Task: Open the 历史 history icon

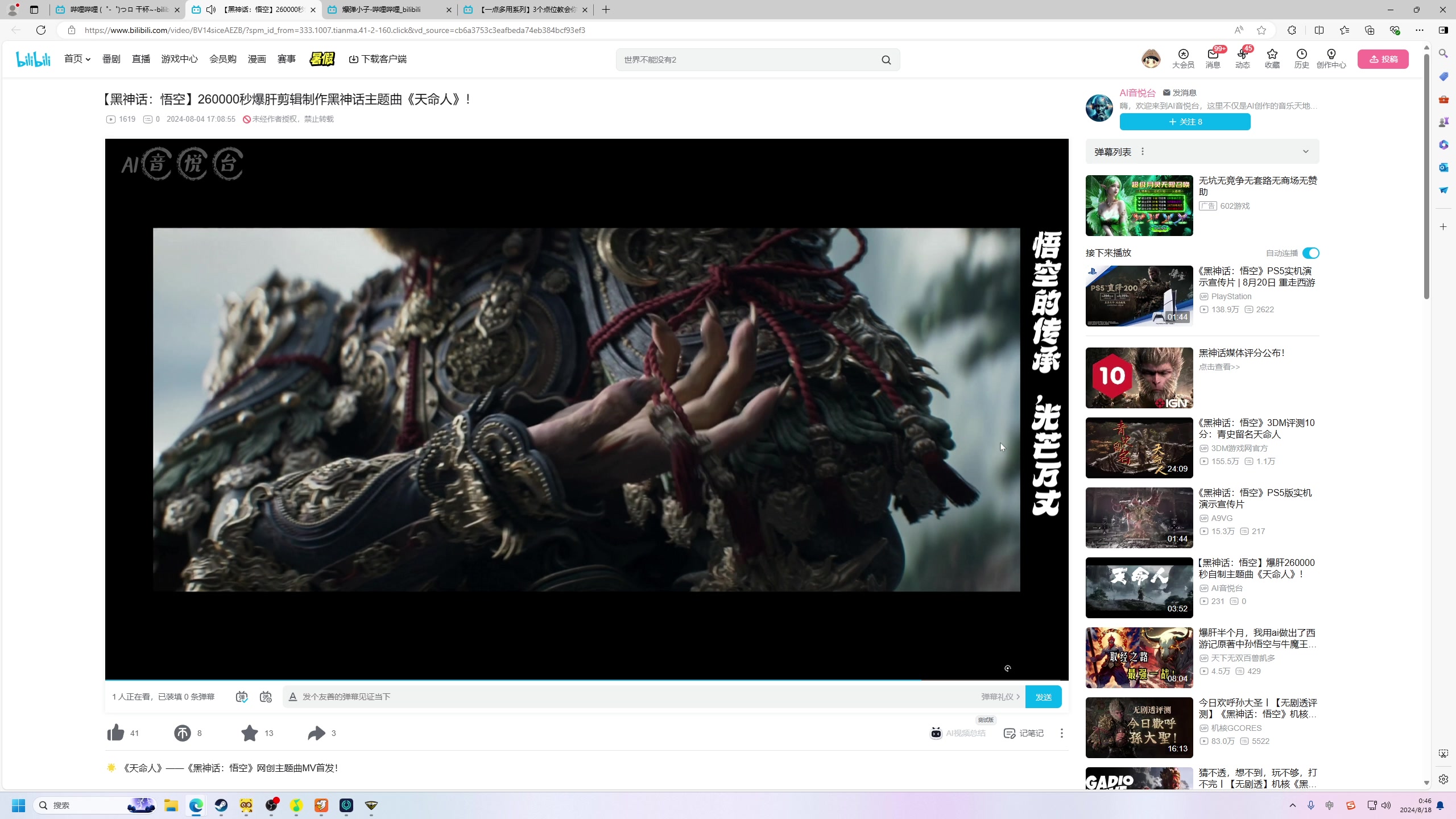Action: tap(1301, 59)
